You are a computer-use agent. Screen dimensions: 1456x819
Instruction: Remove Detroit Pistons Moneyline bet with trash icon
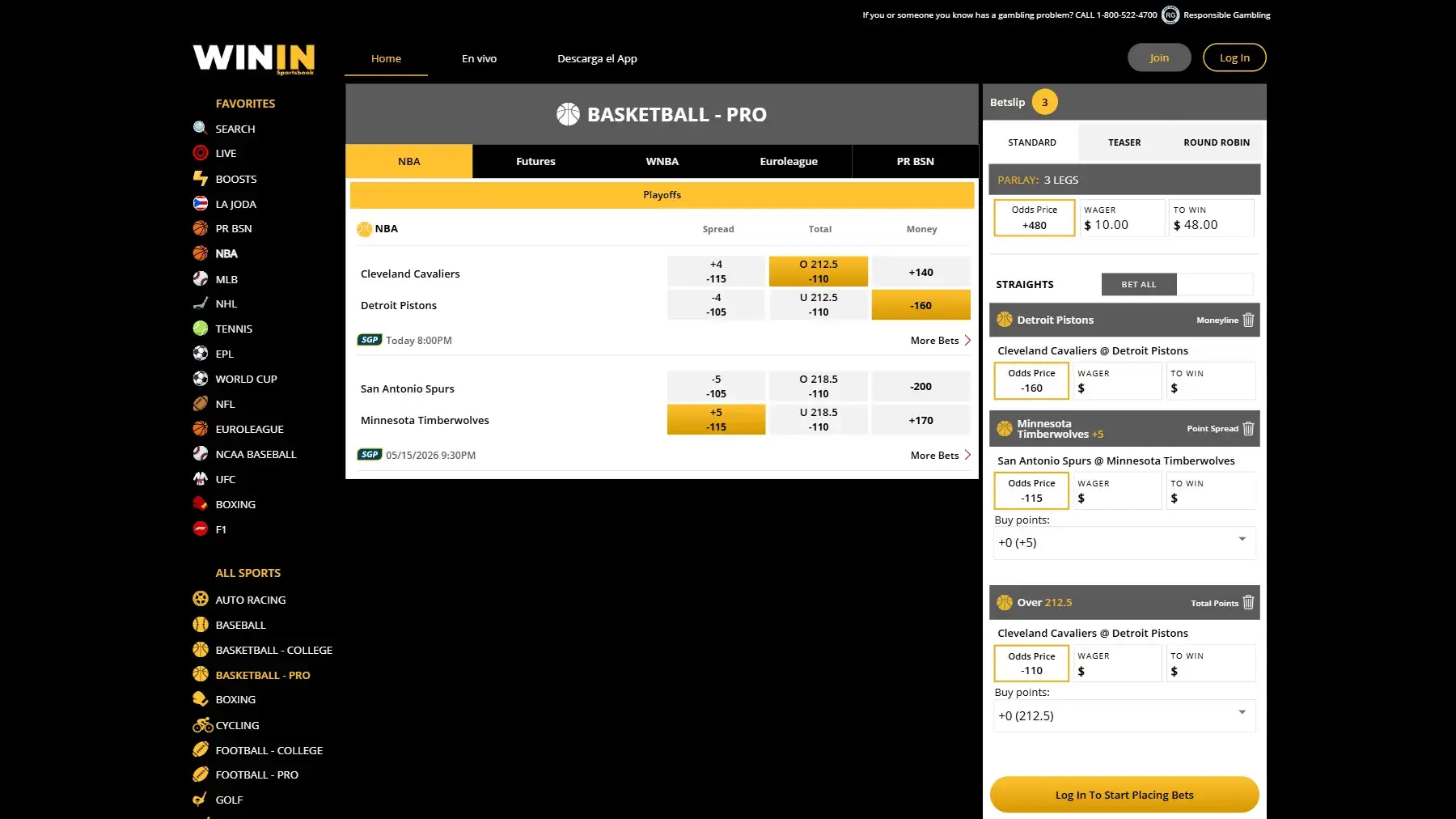(x=1248, y=320)
